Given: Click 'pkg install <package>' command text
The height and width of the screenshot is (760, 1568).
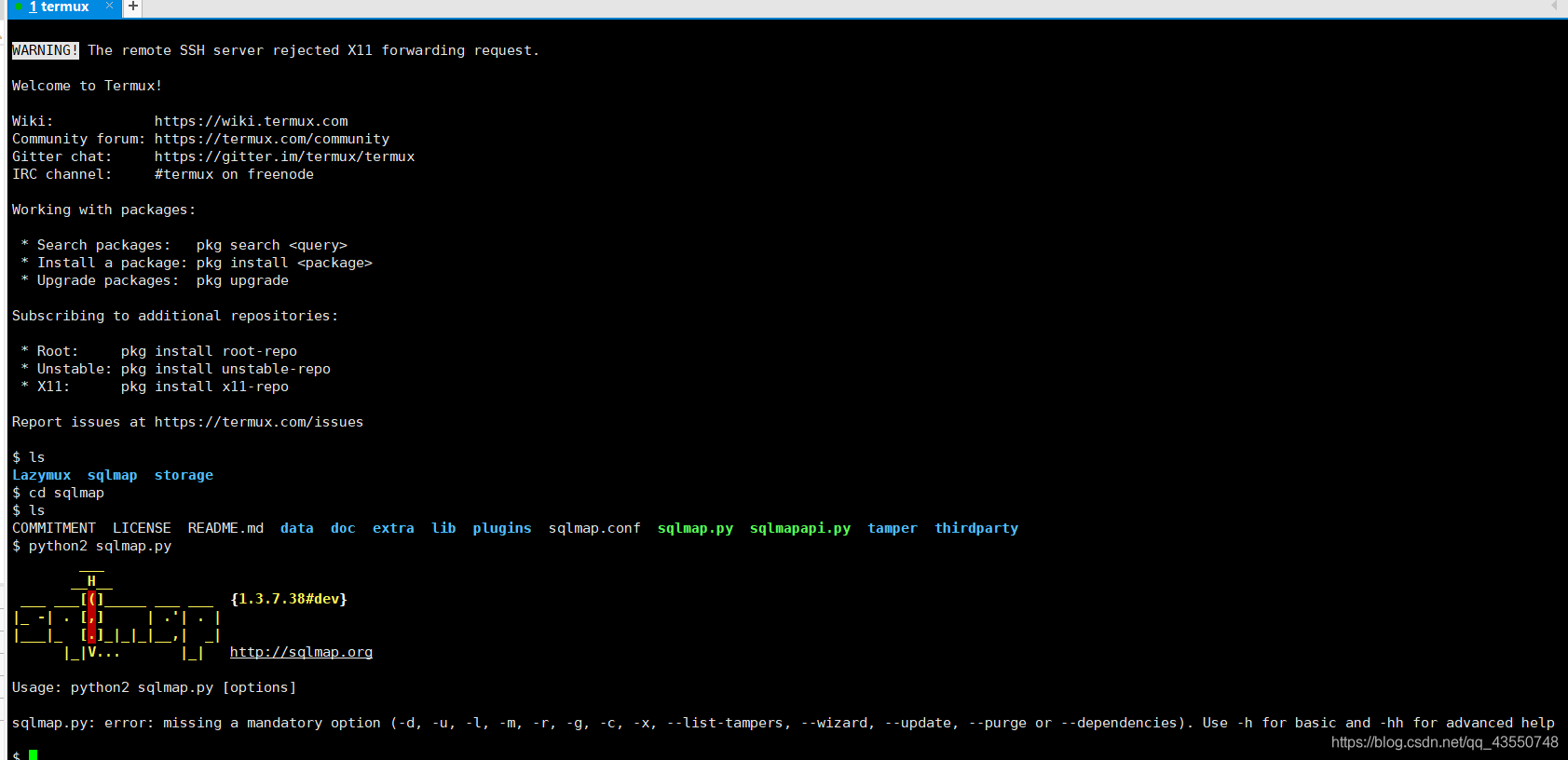Looking at the screenshot, I should 284,263.
